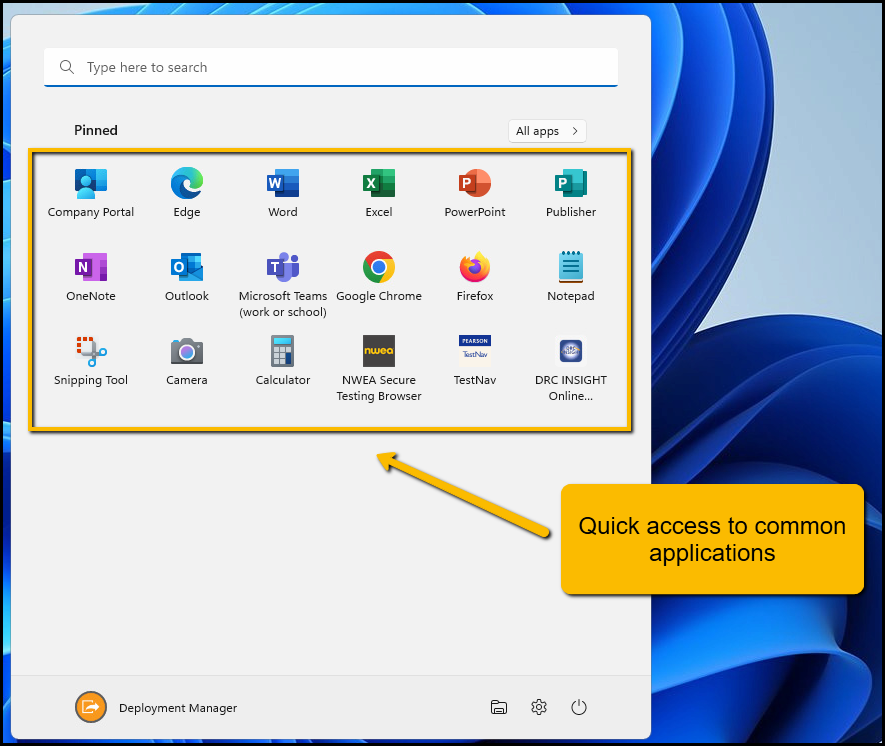885x746 pixels.
Task: Click the Deployment Manager user avatar
Action: (x=91, y=707)
